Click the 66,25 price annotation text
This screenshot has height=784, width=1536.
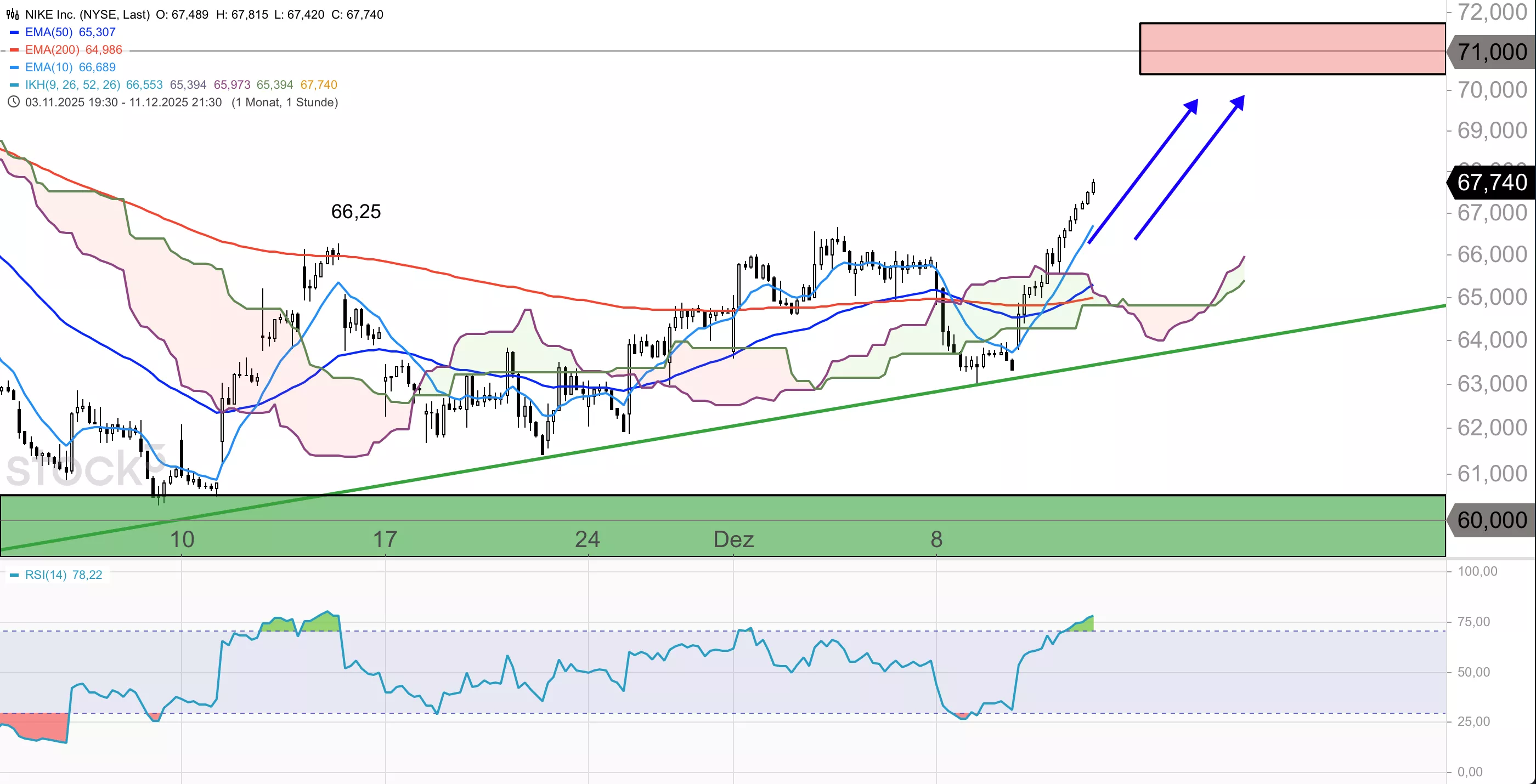point(356,212)
